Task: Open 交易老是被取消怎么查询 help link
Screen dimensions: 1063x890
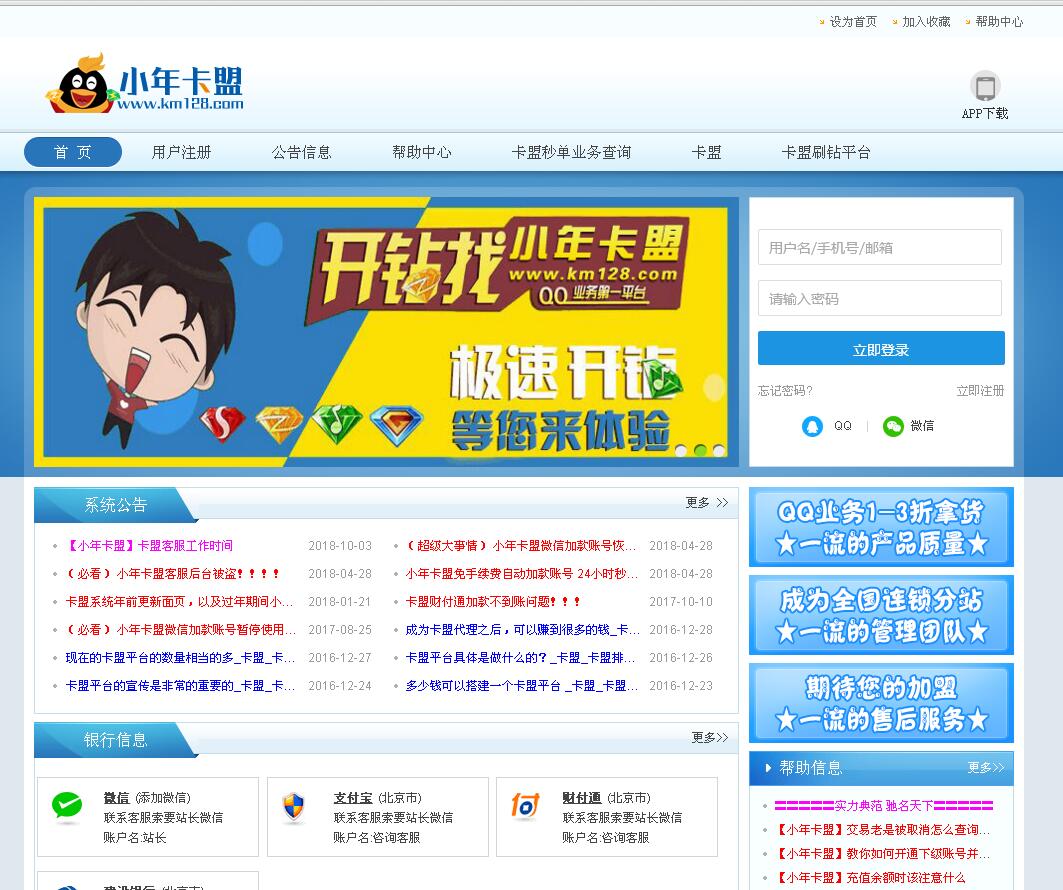Action: coord(883,830)
